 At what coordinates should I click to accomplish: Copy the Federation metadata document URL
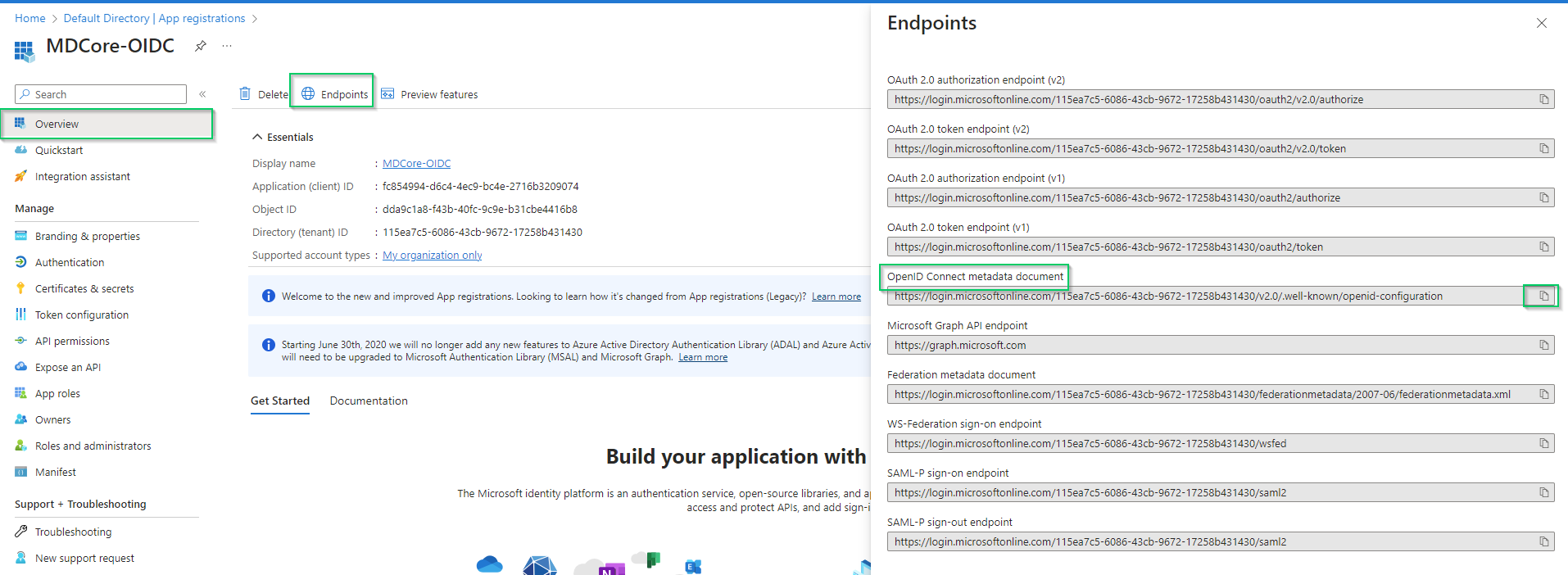1543,394
